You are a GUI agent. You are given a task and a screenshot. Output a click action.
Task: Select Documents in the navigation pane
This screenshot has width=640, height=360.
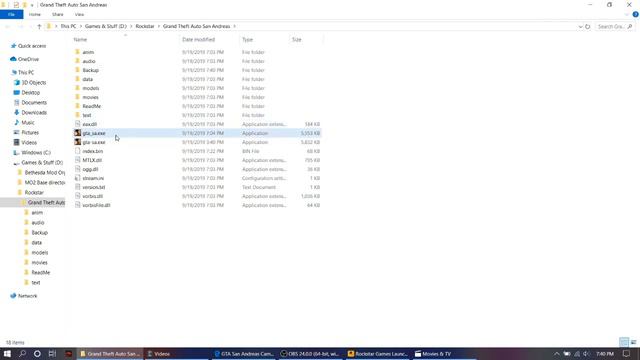pos(34,102)
